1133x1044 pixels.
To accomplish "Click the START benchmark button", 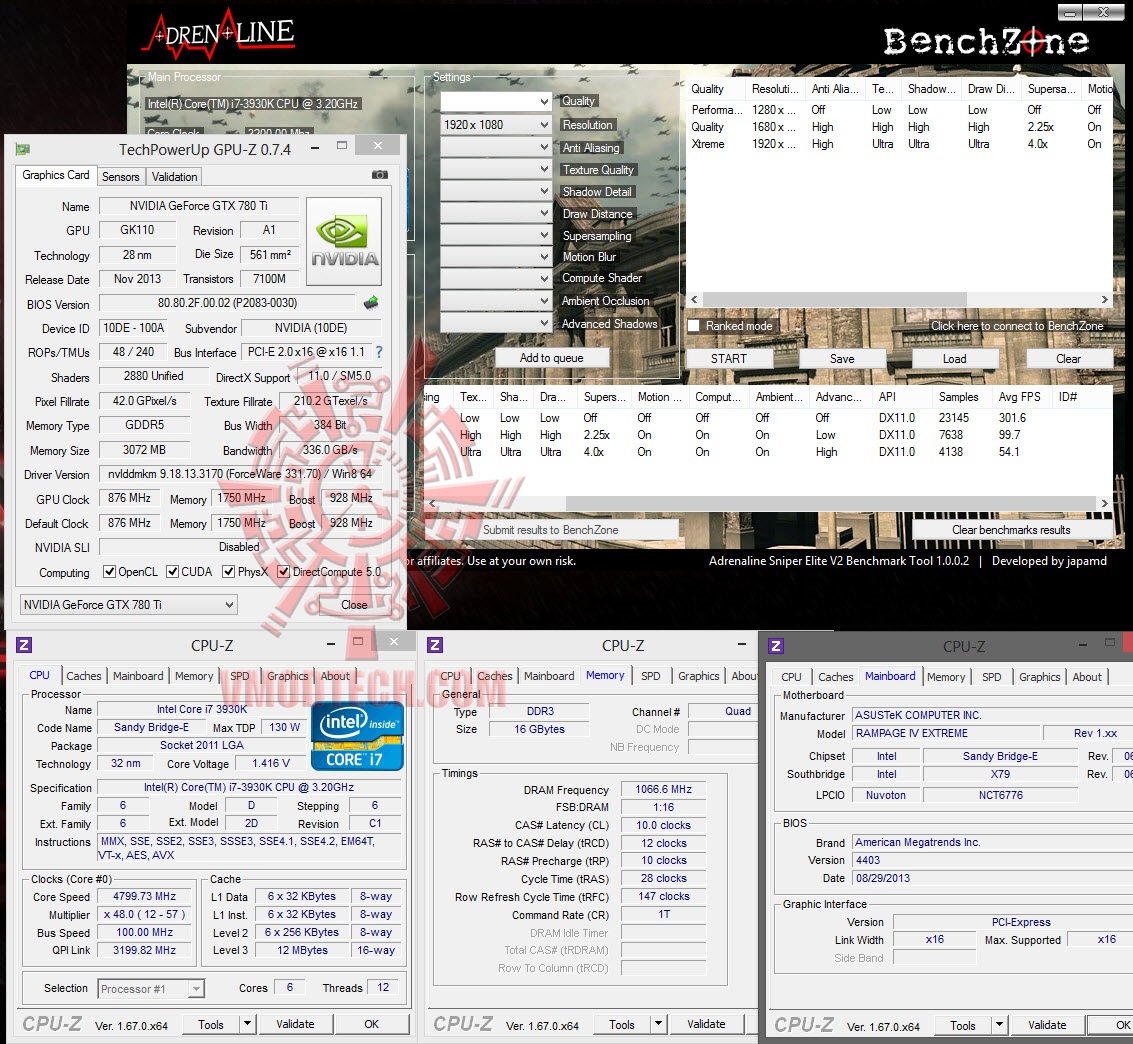I will point(728,358).
